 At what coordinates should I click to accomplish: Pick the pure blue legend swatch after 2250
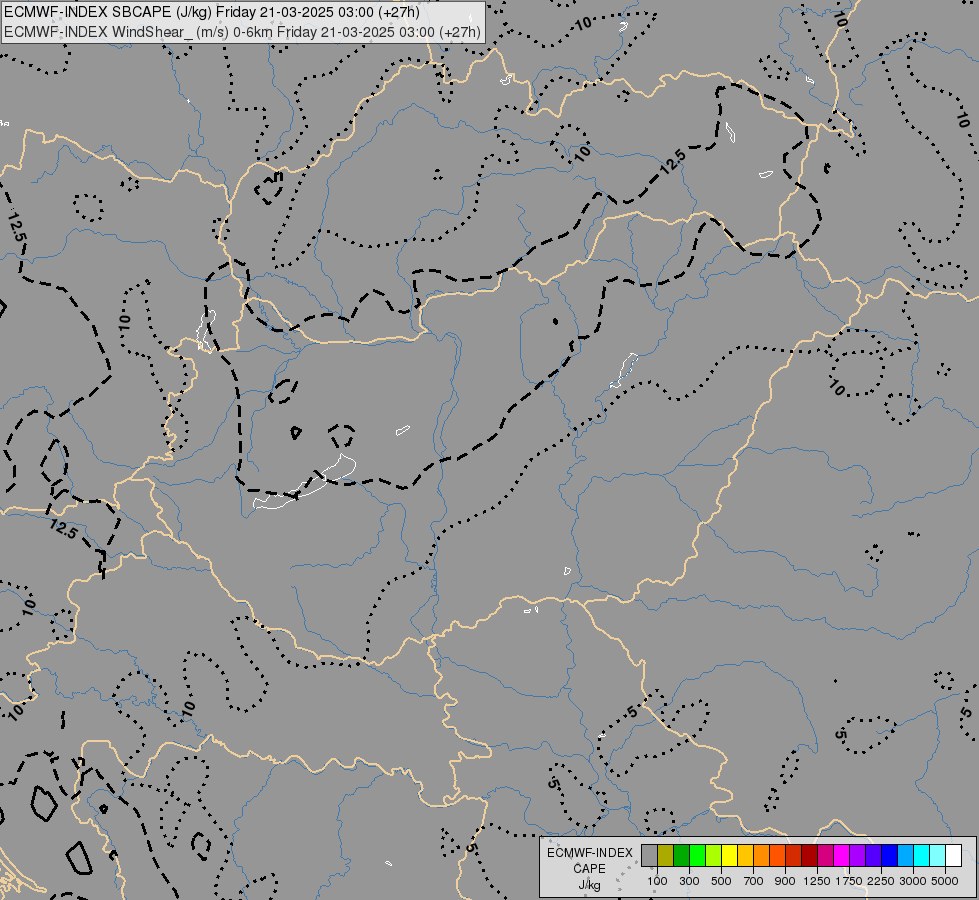click(890, 856)
